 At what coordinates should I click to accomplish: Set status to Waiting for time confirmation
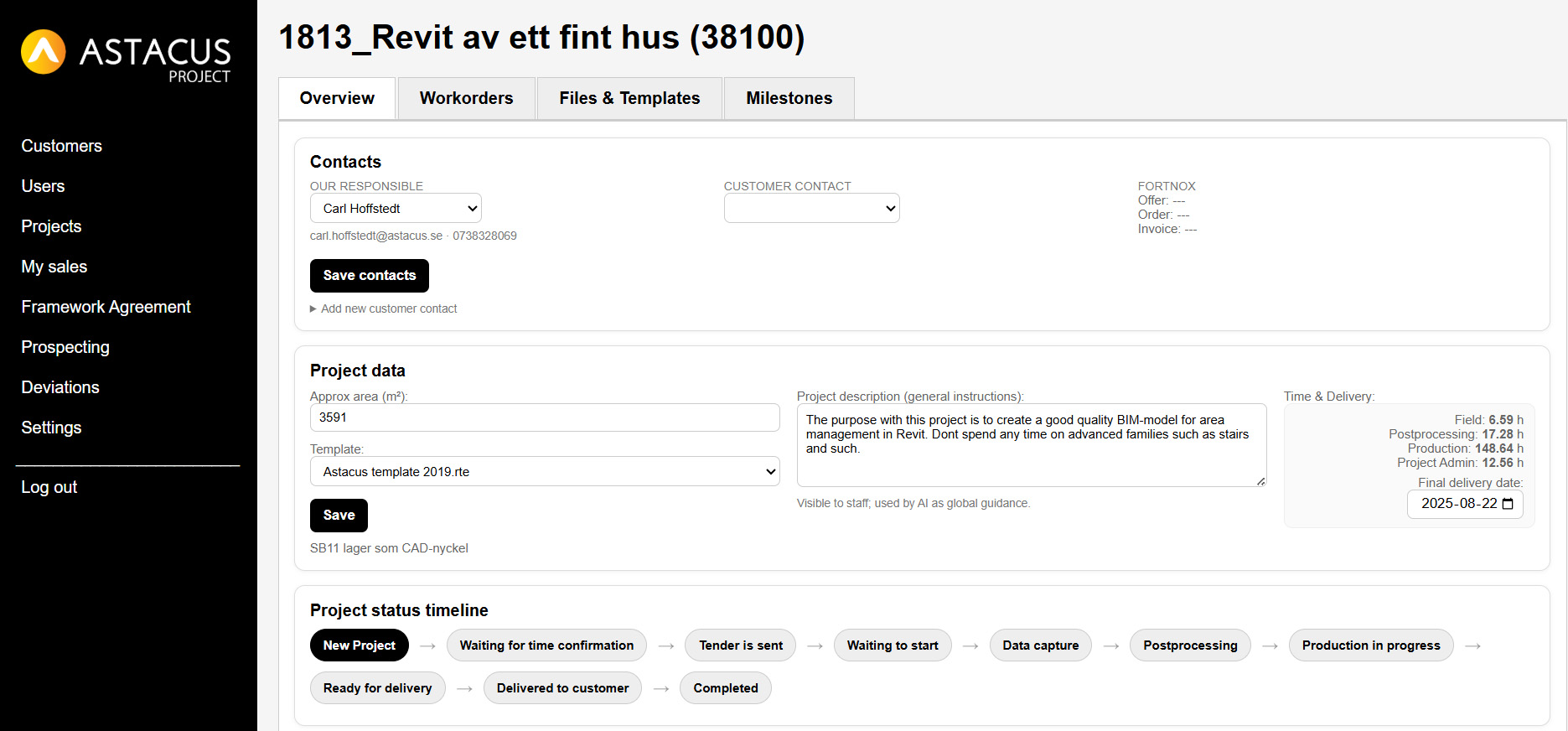pos(546,645)
